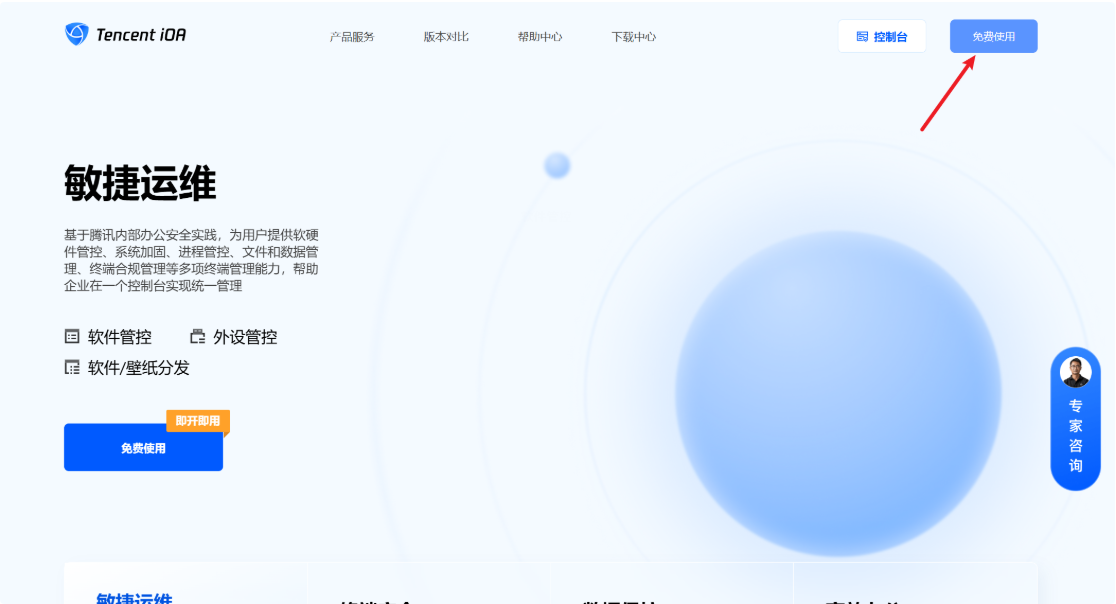Click the 软件管控 list icon
Screen dimensions: 1116x604
(71, 336)
